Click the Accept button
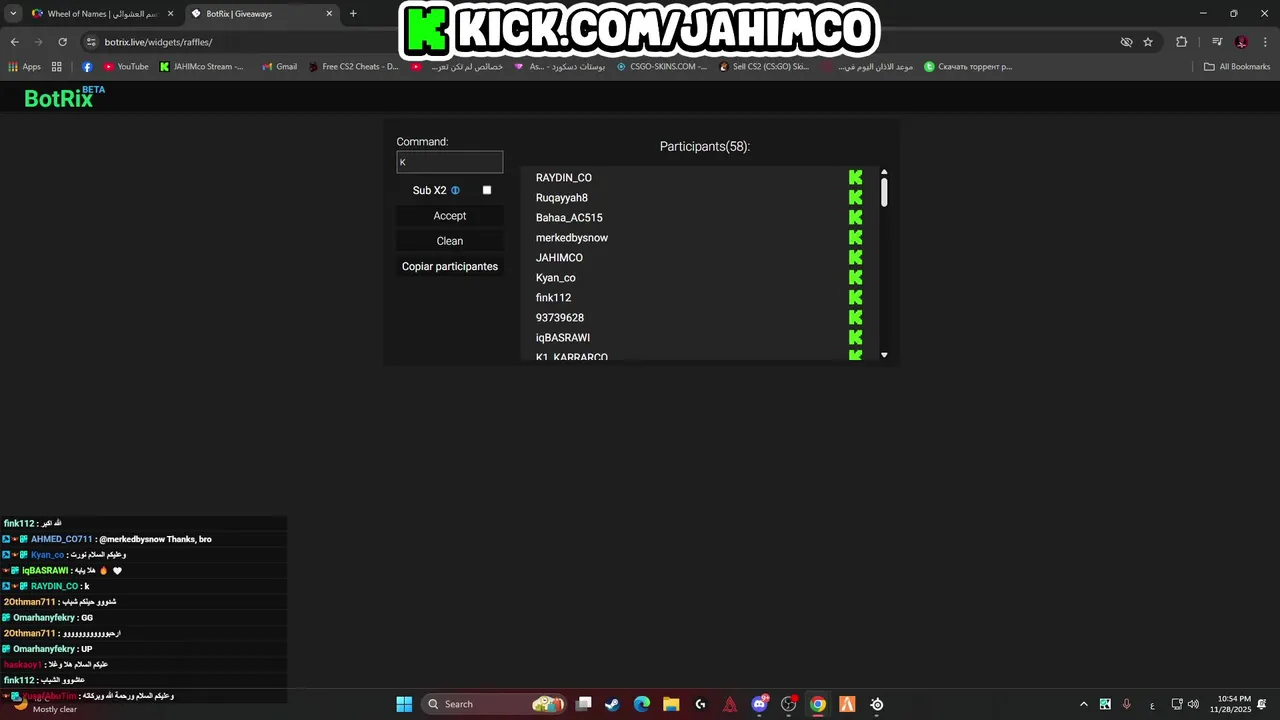1280x720 pixels. coord(450,216)
